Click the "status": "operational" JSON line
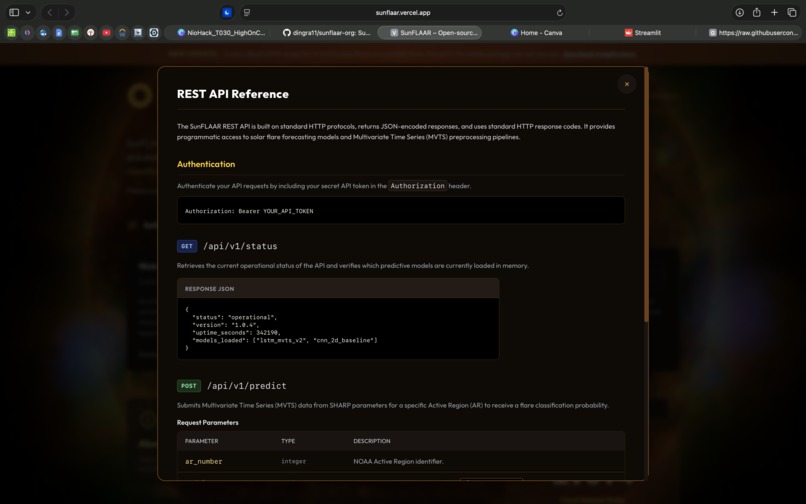The height and width of the screenshot is (504, 806). [x=234, y=317]
